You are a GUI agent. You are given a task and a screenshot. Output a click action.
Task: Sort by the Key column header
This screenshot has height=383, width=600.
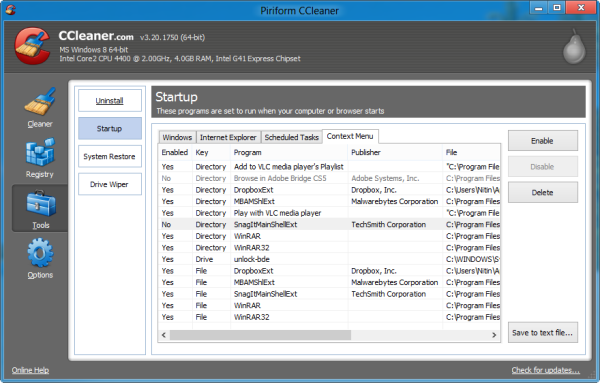pos(212,152)
